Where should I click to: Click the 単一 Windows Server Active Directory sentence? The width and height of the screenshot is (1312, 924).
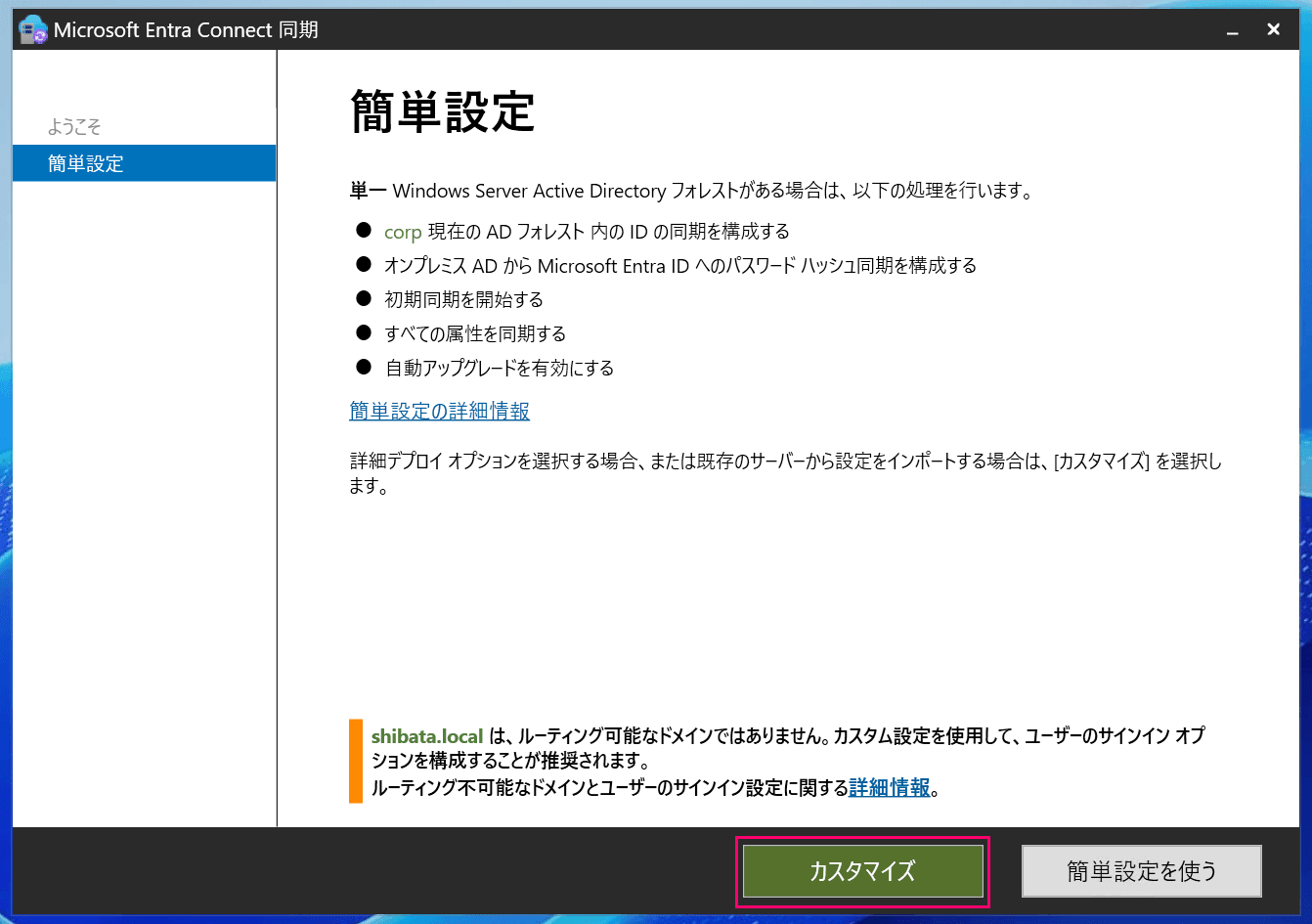[691, 191]
